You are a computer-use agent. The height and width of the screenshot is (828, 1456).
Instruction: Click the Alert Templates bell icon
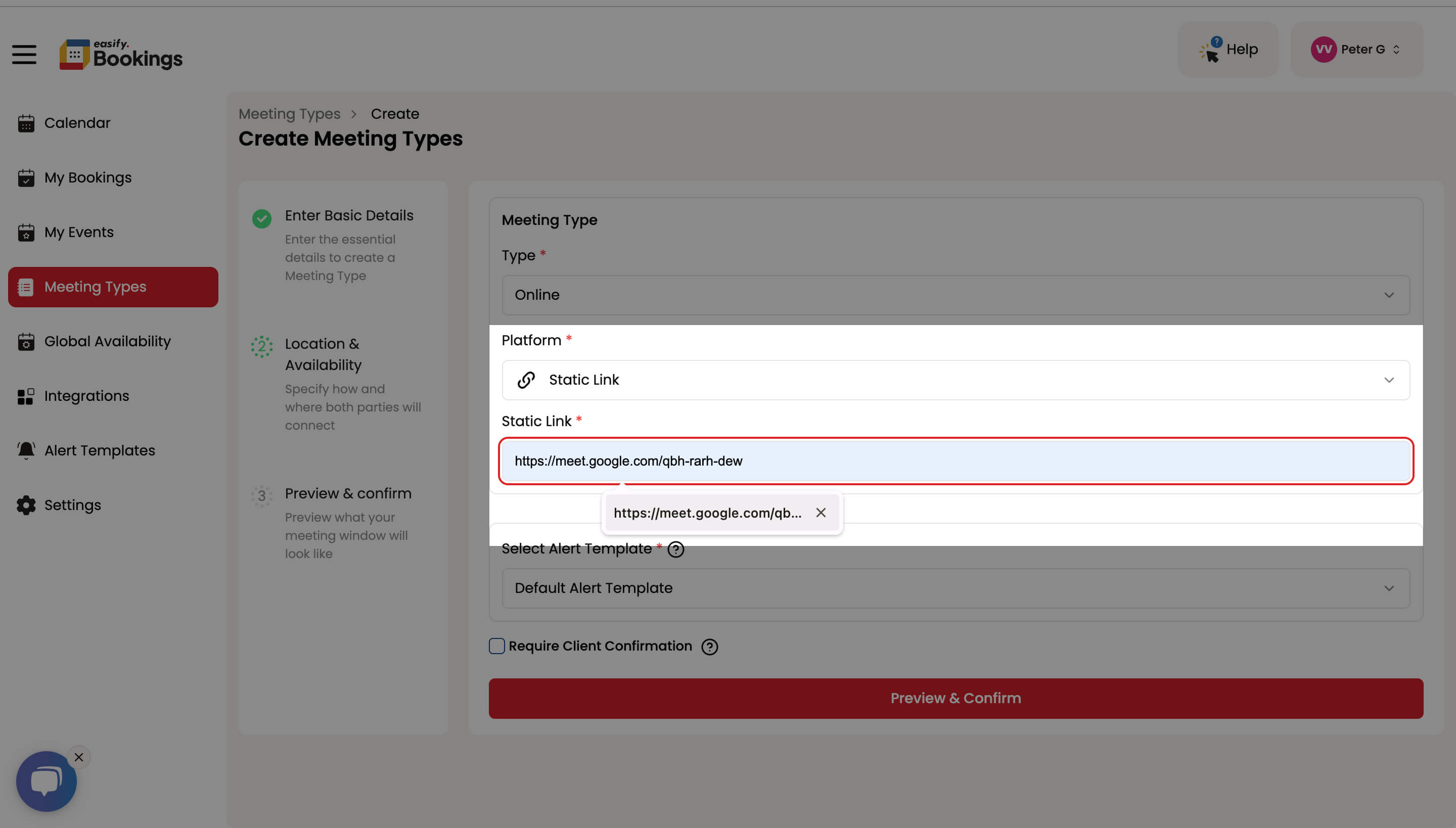click(26, 450)
